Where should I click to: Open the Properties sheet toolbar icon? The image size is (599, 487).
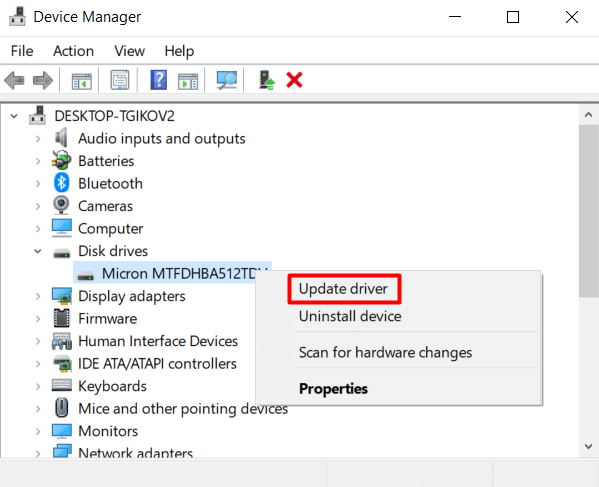[120, 80]
